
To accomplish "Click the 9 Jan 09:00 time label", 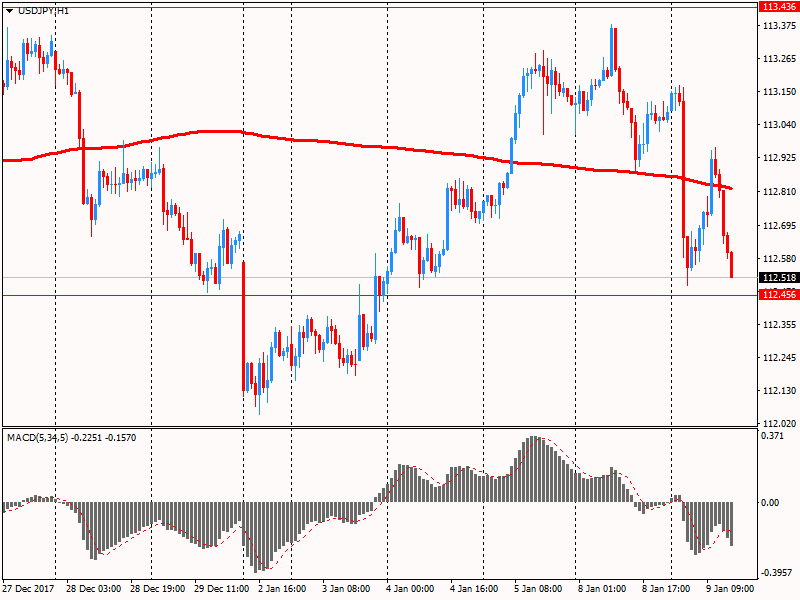I will tap(730, 588).
